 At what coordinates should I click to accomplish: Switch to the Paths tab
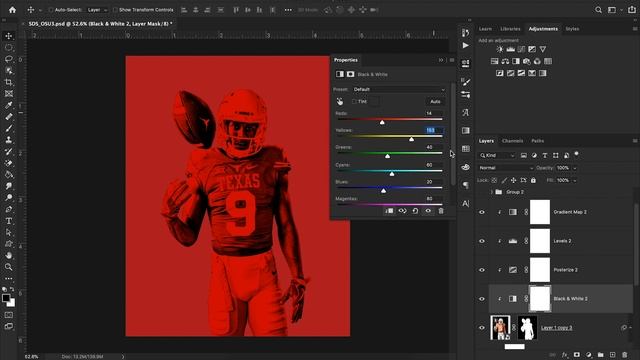tap(538, 141)
